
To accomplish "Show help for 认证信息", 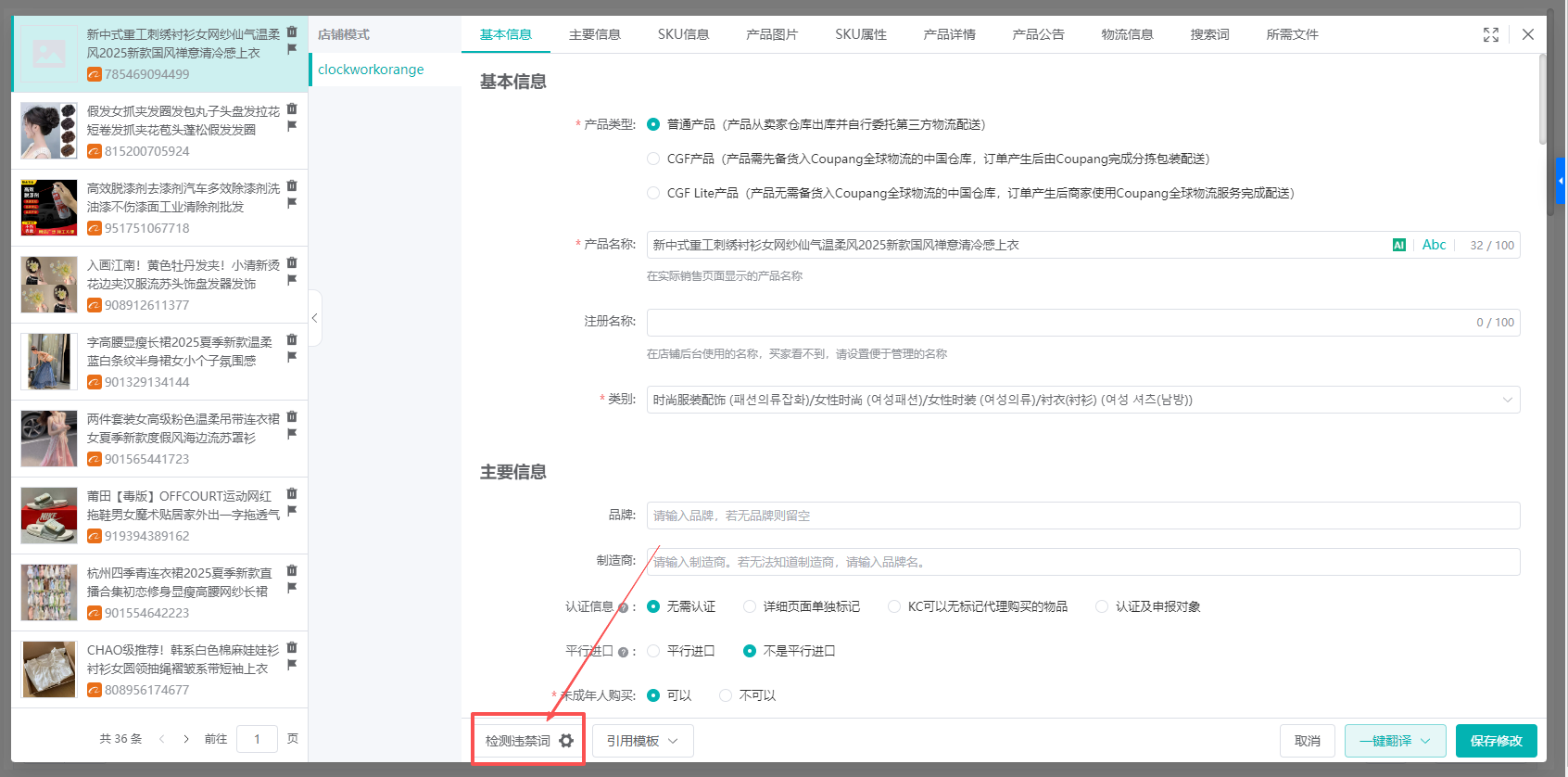I will click(x=623, y=607).
